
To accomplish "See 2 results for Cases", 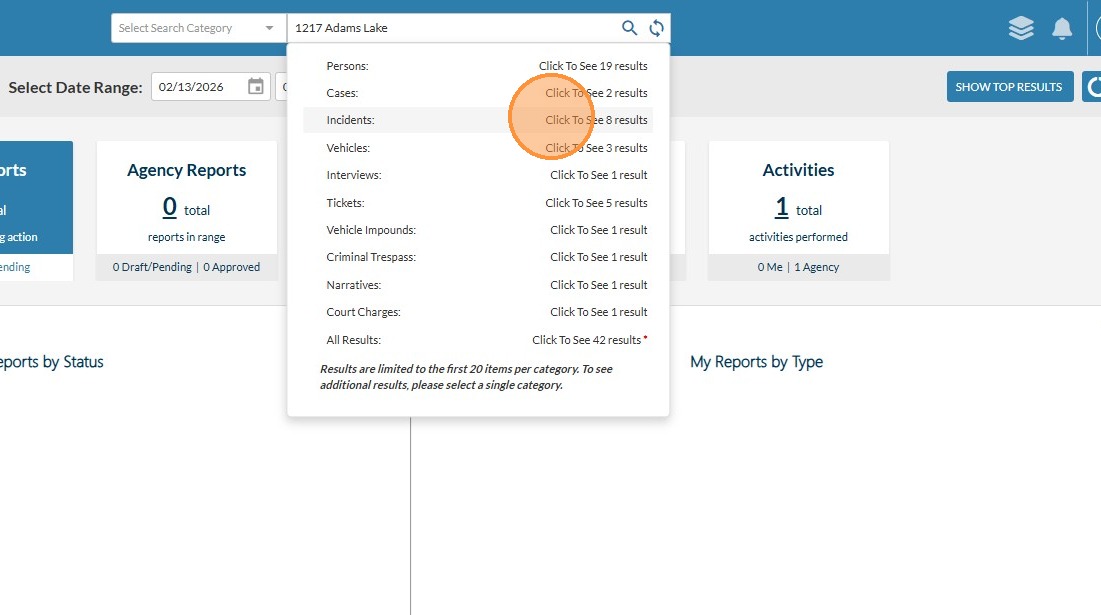I will 596,93.
